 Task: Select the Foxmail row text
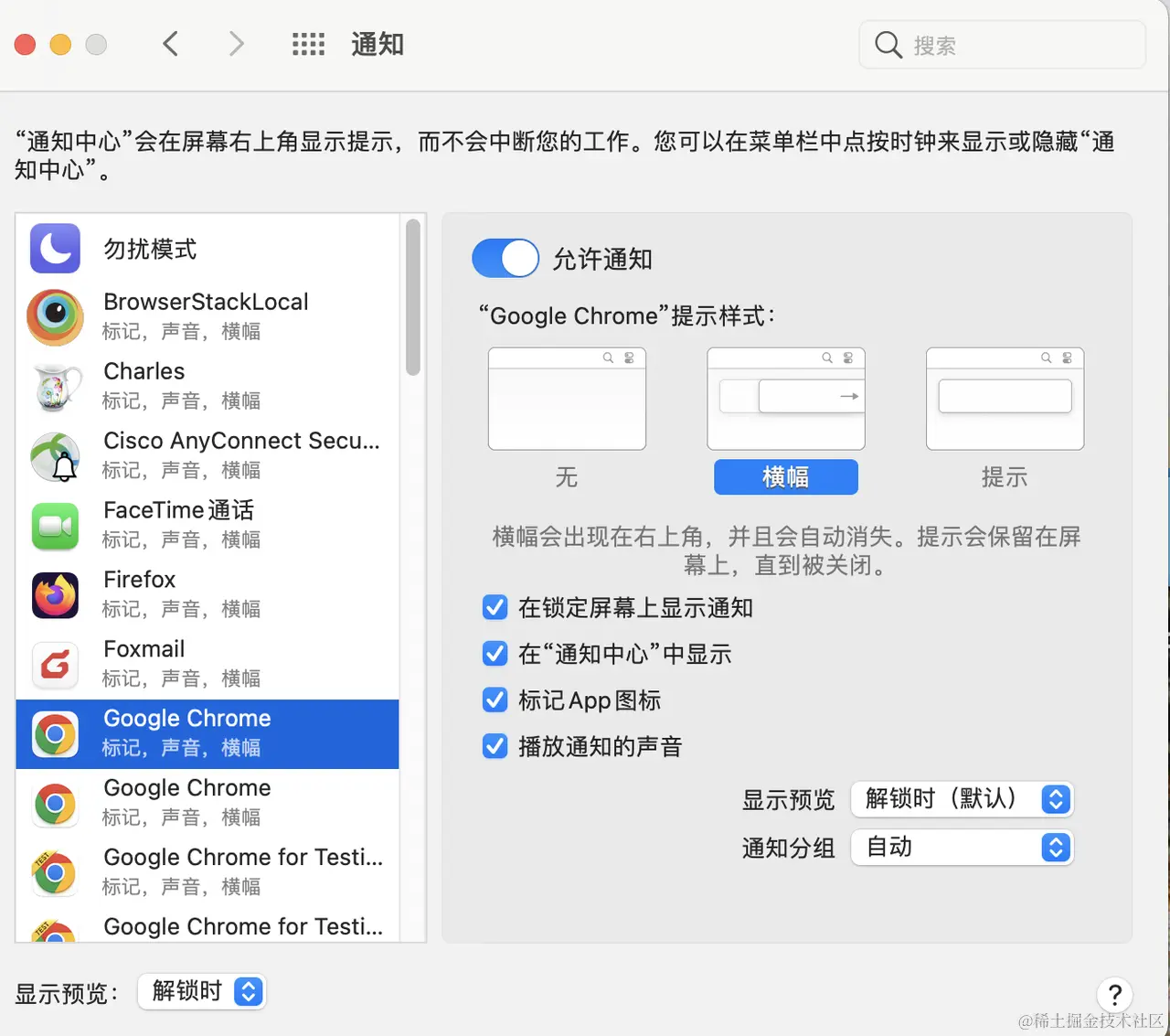181,664
